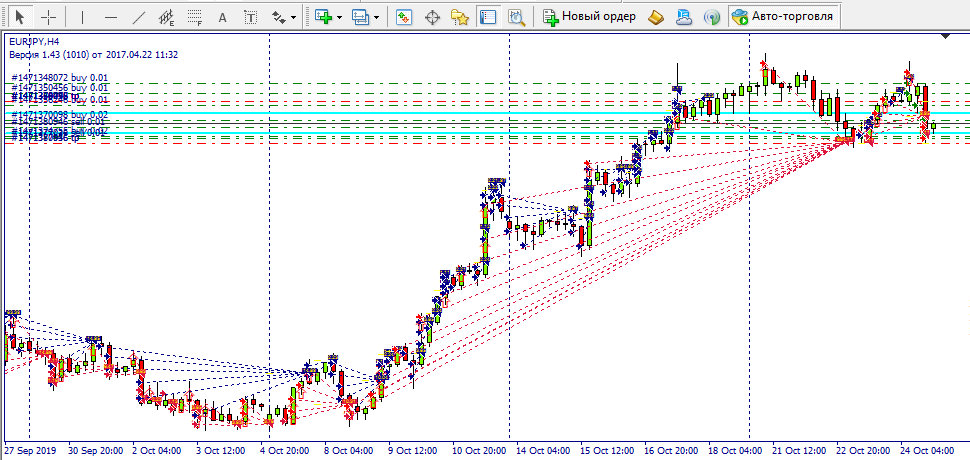The image size is (970, 460).
Task: Select order #1471380346 sell 0.01 label
Action: [x=58, y=122]
